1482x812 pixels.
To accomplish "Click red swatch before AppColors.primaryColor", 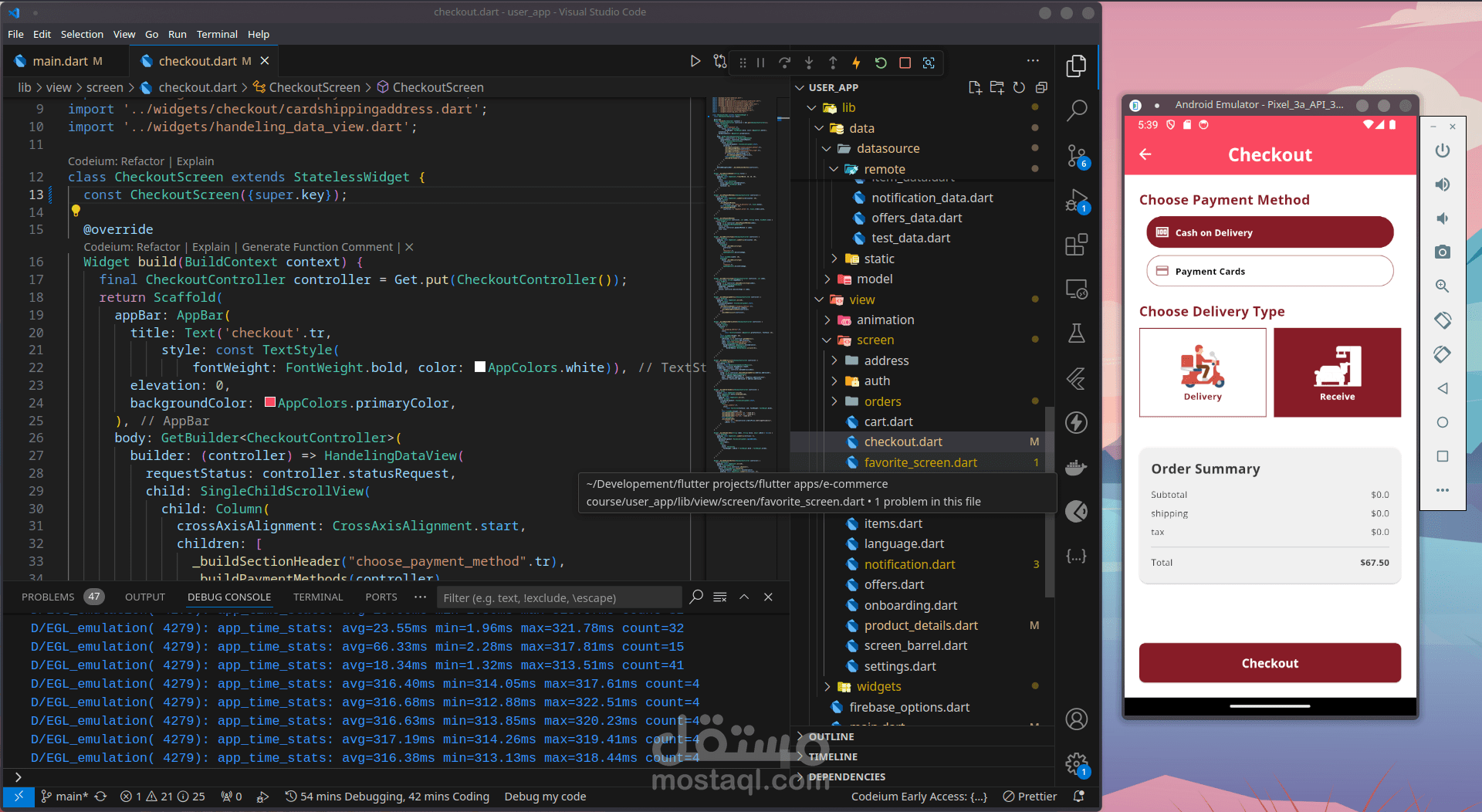I will tap(270, 401).
